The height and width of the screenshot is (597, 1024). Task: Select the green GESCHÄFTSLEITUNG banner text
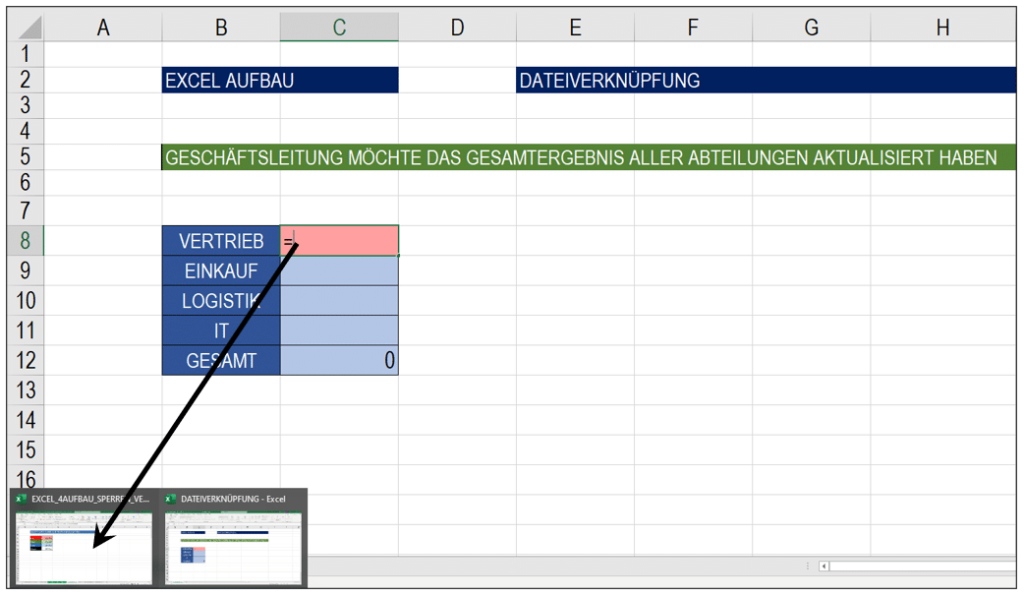click(581, 157)
